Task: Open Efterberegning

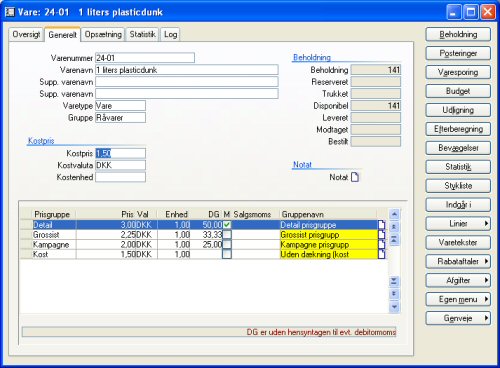Action: [458, 129]
